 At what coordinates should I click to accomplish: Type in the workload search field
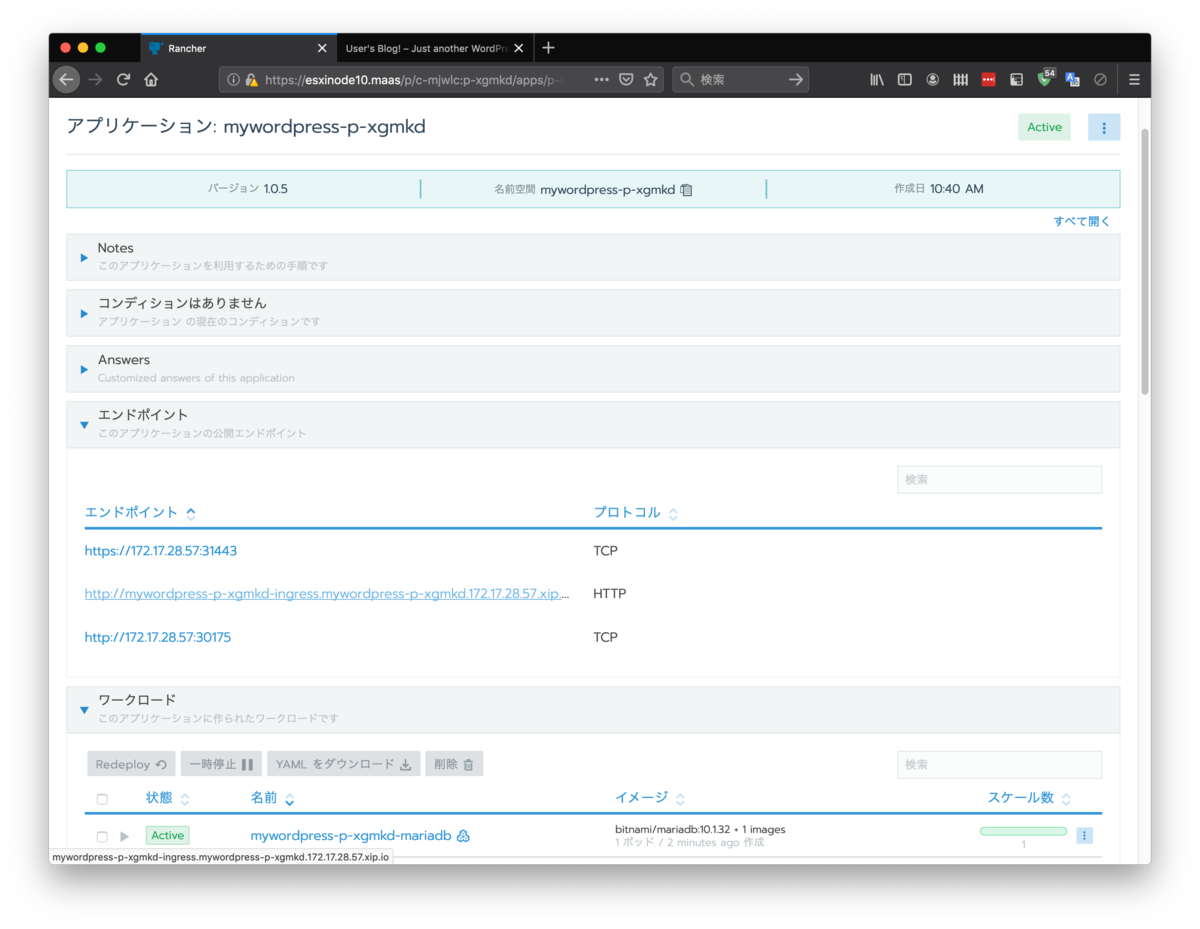(x=999, y=764)
